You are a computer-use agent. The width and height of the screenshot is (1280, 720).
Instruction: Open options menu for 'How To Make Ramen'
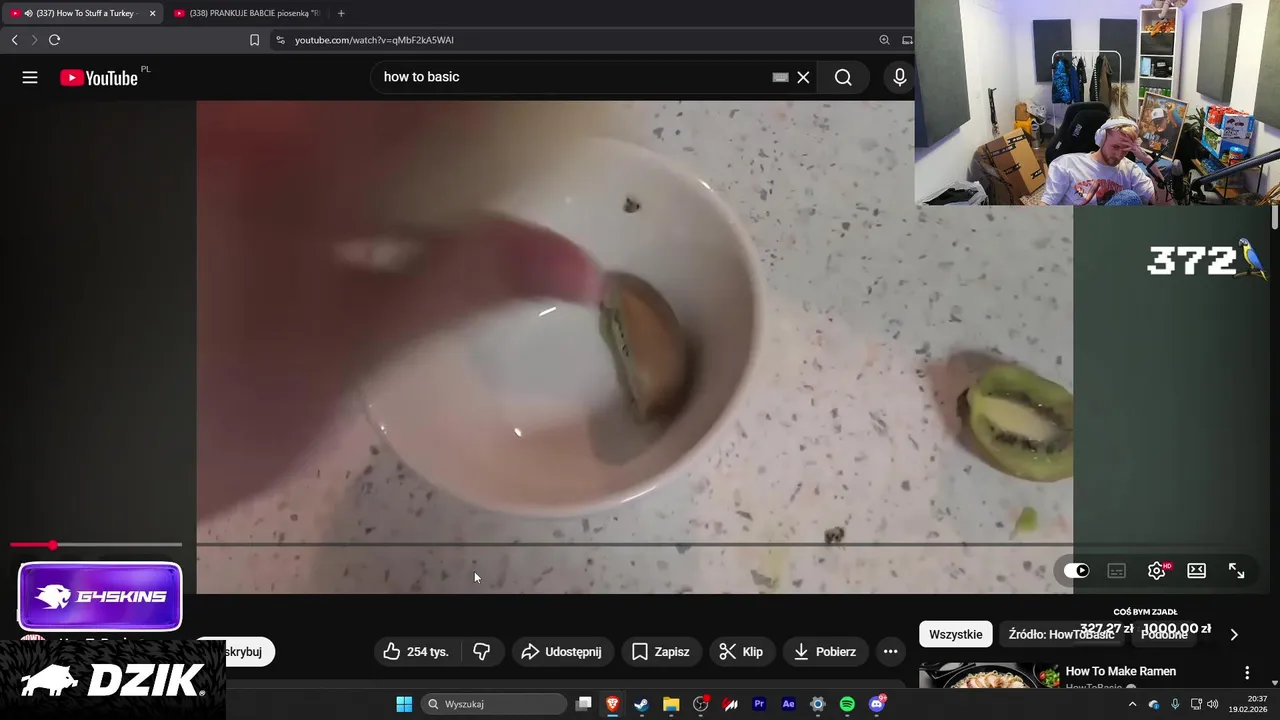1247,673
